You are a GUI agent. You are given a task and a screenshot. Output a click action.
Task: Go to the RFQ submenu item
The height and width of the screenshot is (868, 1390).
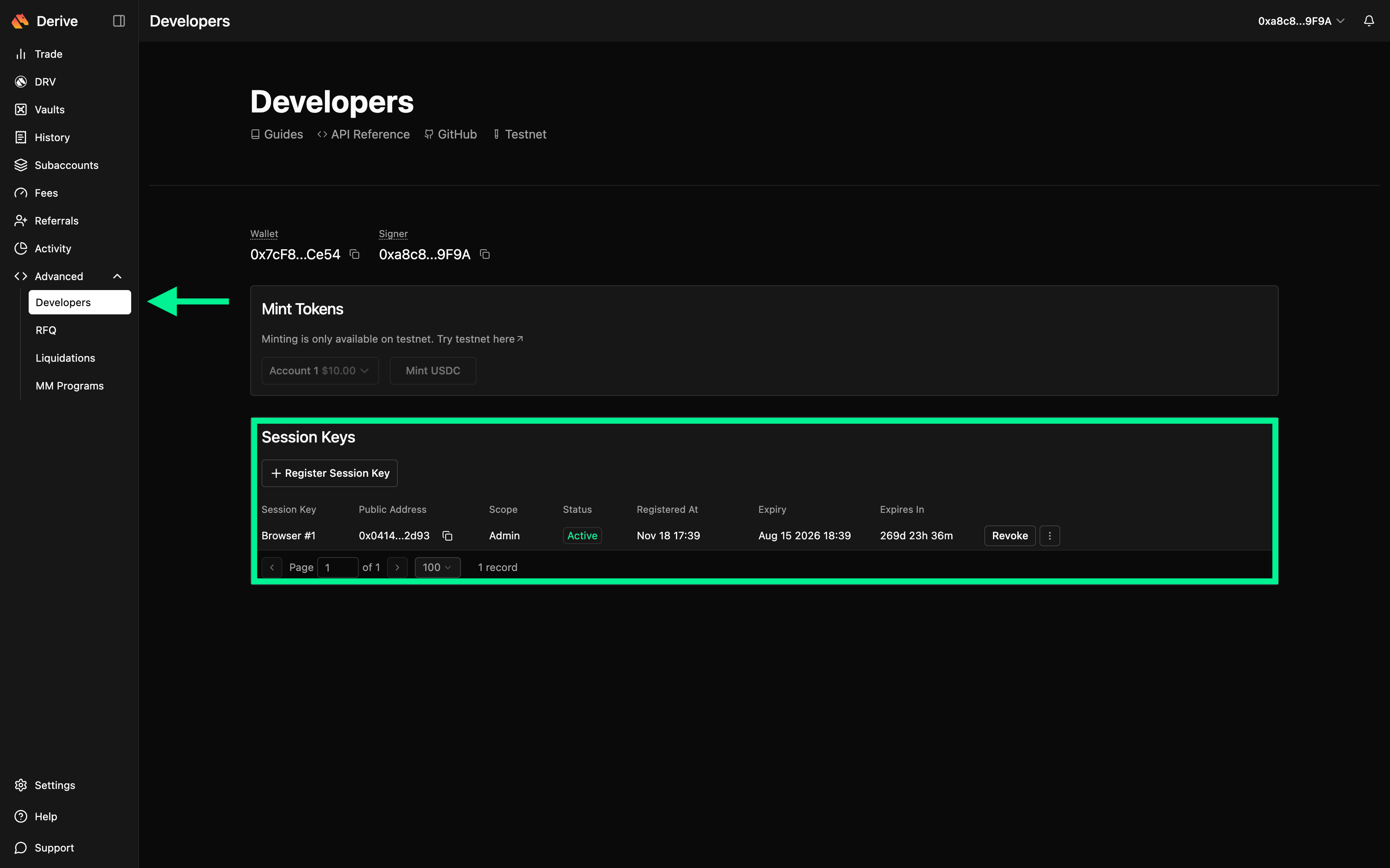point(46,330)
